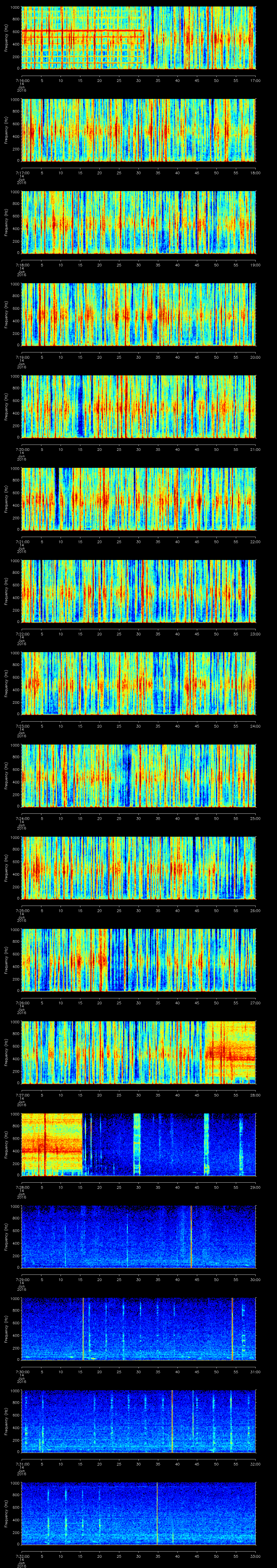Focus the spectrogram plot starting at 7:25:00
The width and height of the screenshot is (277, 1568).
click(139, 868)
